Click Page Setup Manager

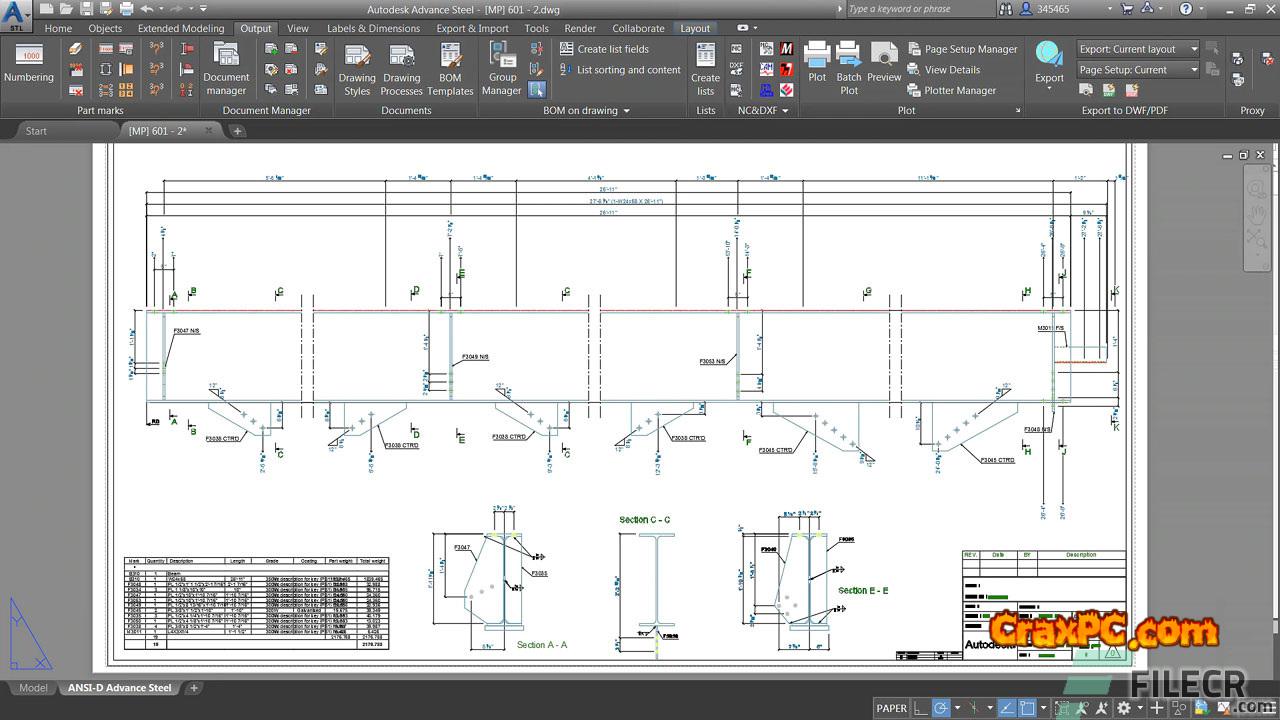click(x=962, y=49)
